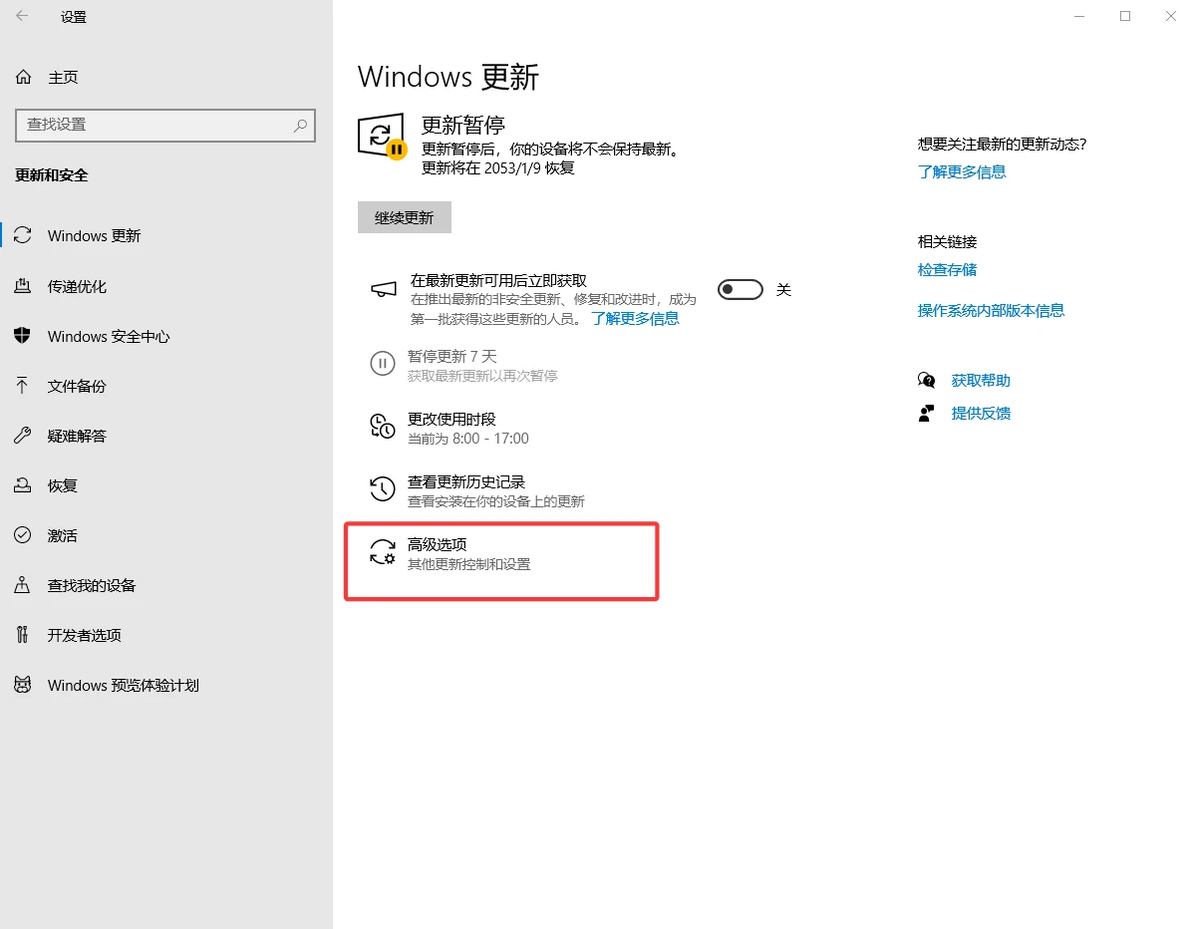Click the megaphone icon for immediate updates
This screenshot has height=929, width=1192.
383,290
